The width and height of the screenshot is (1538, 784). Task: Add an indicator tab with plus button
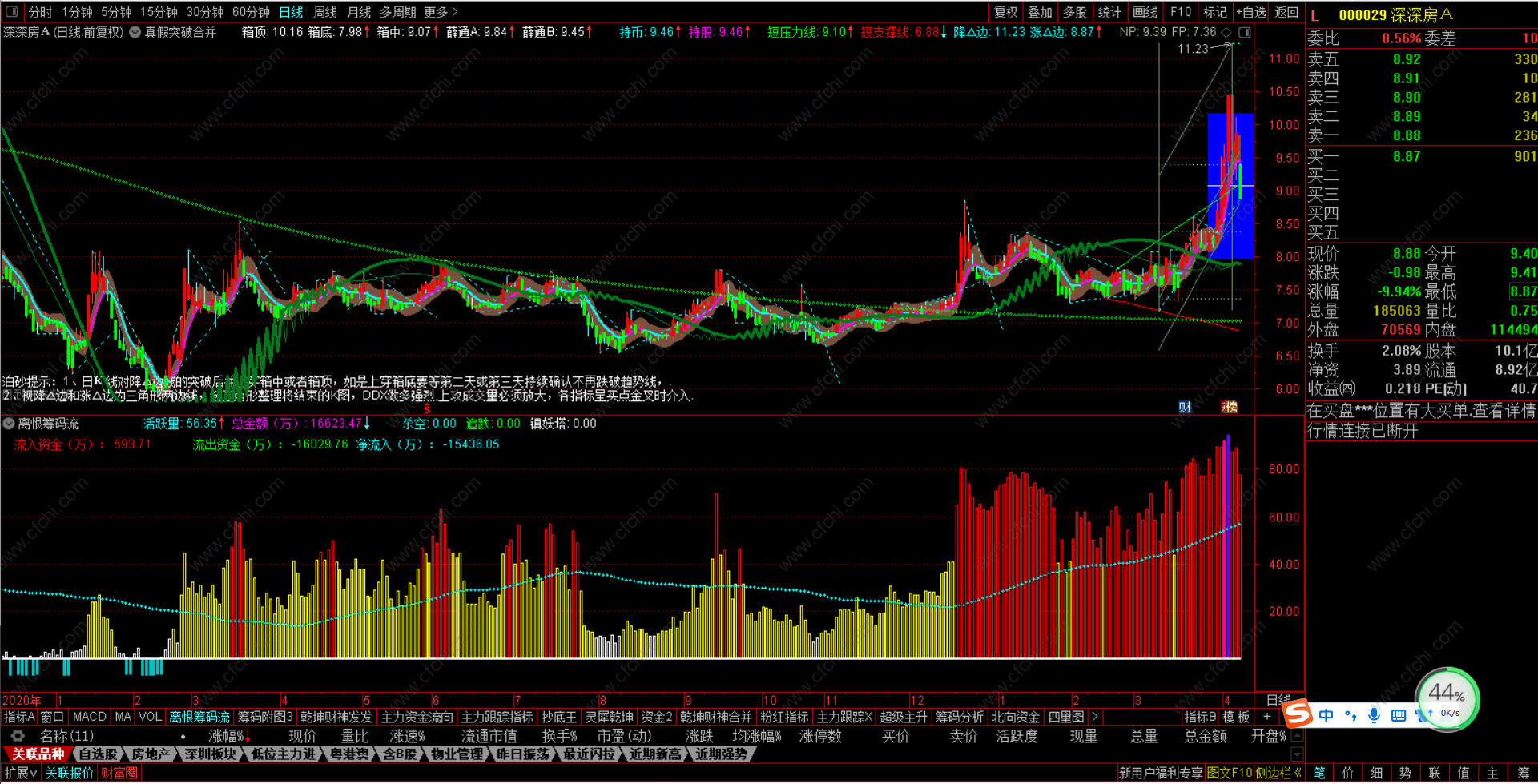pyautogui.click(x=1266, y=717)
